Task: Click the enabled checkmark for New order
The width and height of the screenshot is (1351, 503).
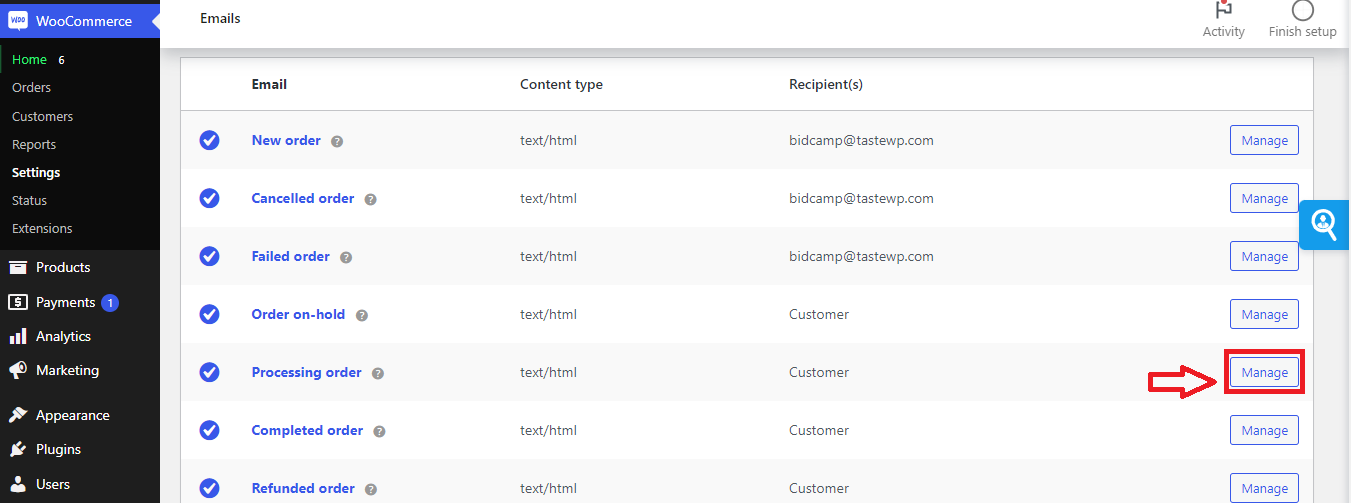Action: coord(209,140)
